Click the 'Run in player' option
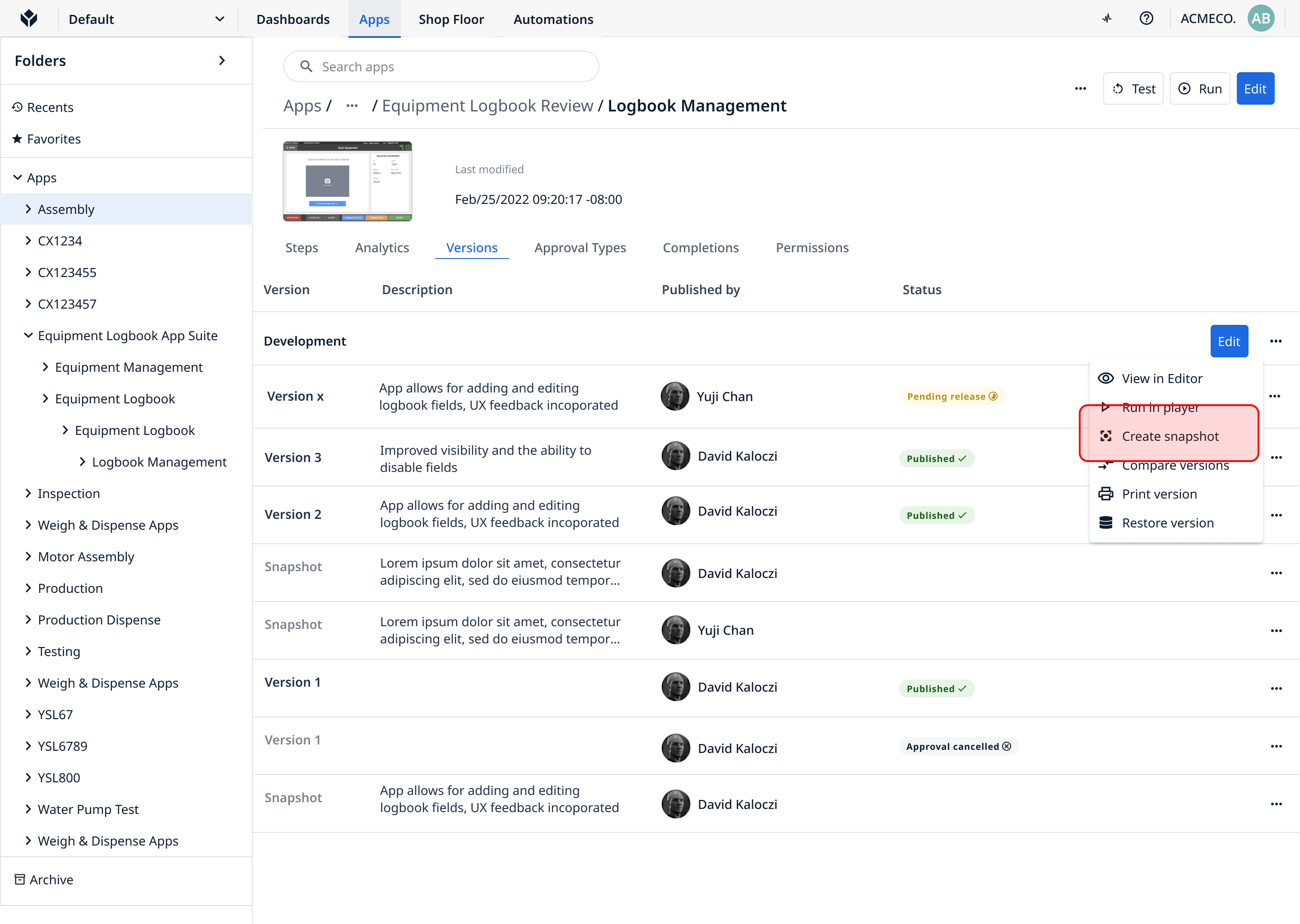Screen dimensions: 1300x924 (1160, 407)
